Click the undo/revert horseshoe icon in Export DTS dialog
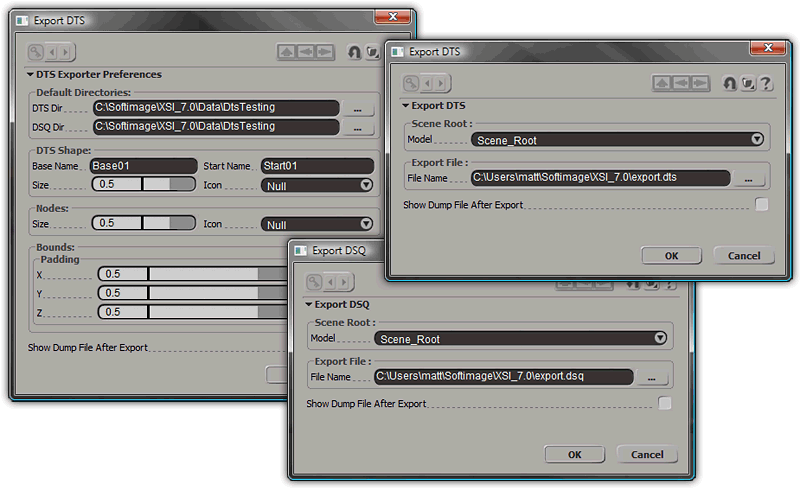The width and height of the screenshot is (800, 491). click(730, 83)
